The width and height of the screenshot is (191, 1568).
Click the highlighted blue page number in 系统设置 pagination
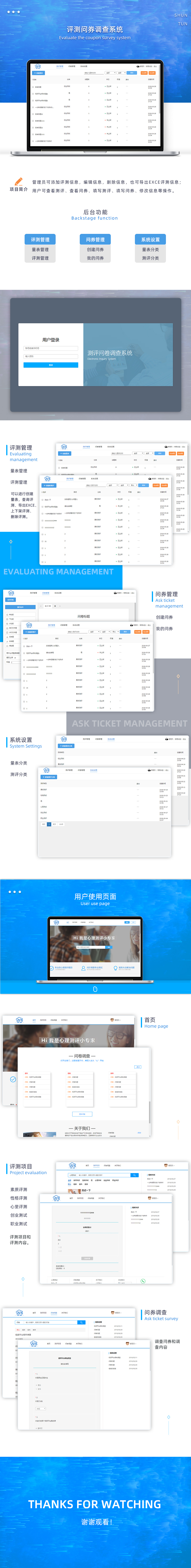coord(49,824)
